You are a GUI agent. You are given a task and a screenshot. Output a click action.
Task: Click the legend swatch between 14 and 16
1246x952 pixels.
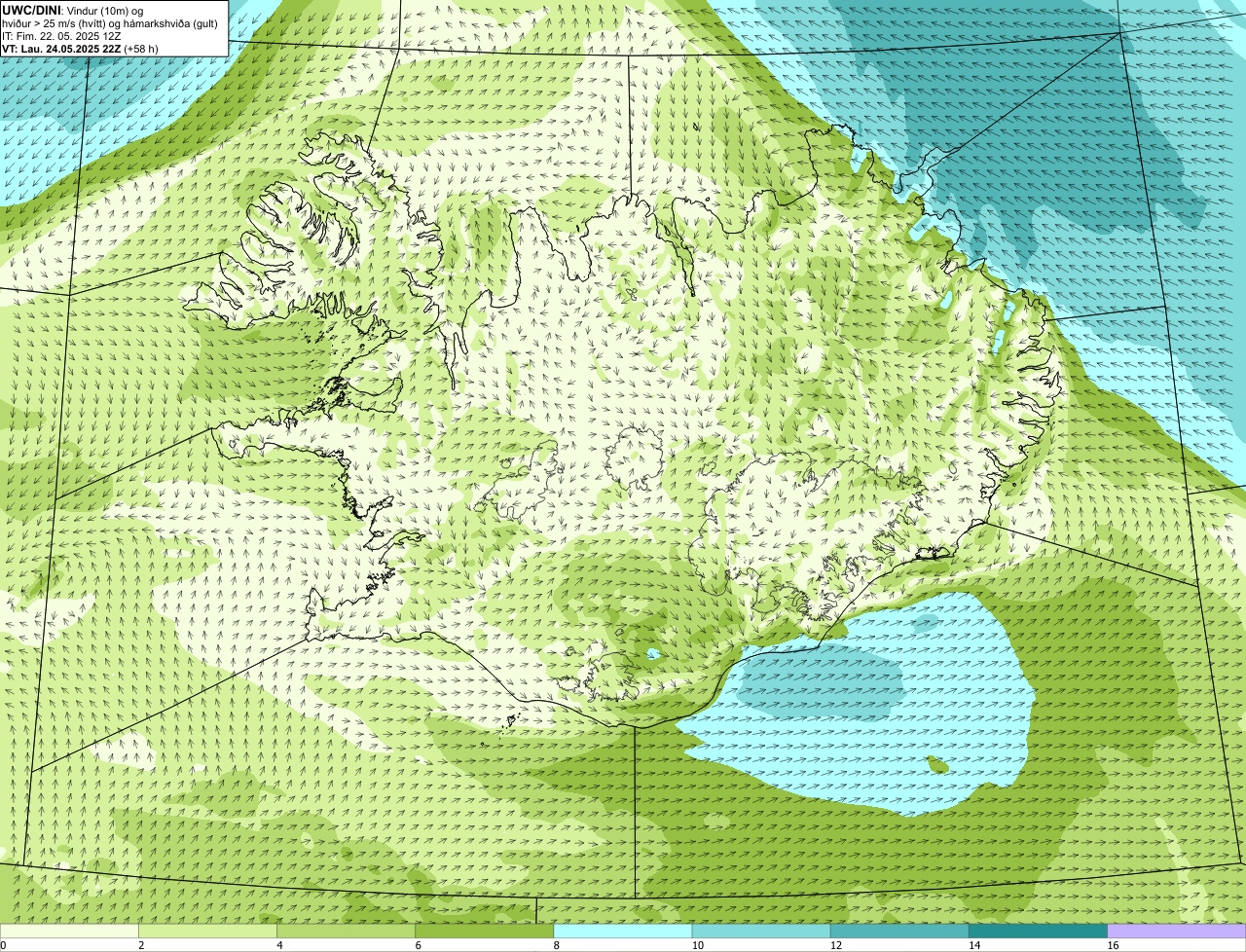pos(1039,932)
